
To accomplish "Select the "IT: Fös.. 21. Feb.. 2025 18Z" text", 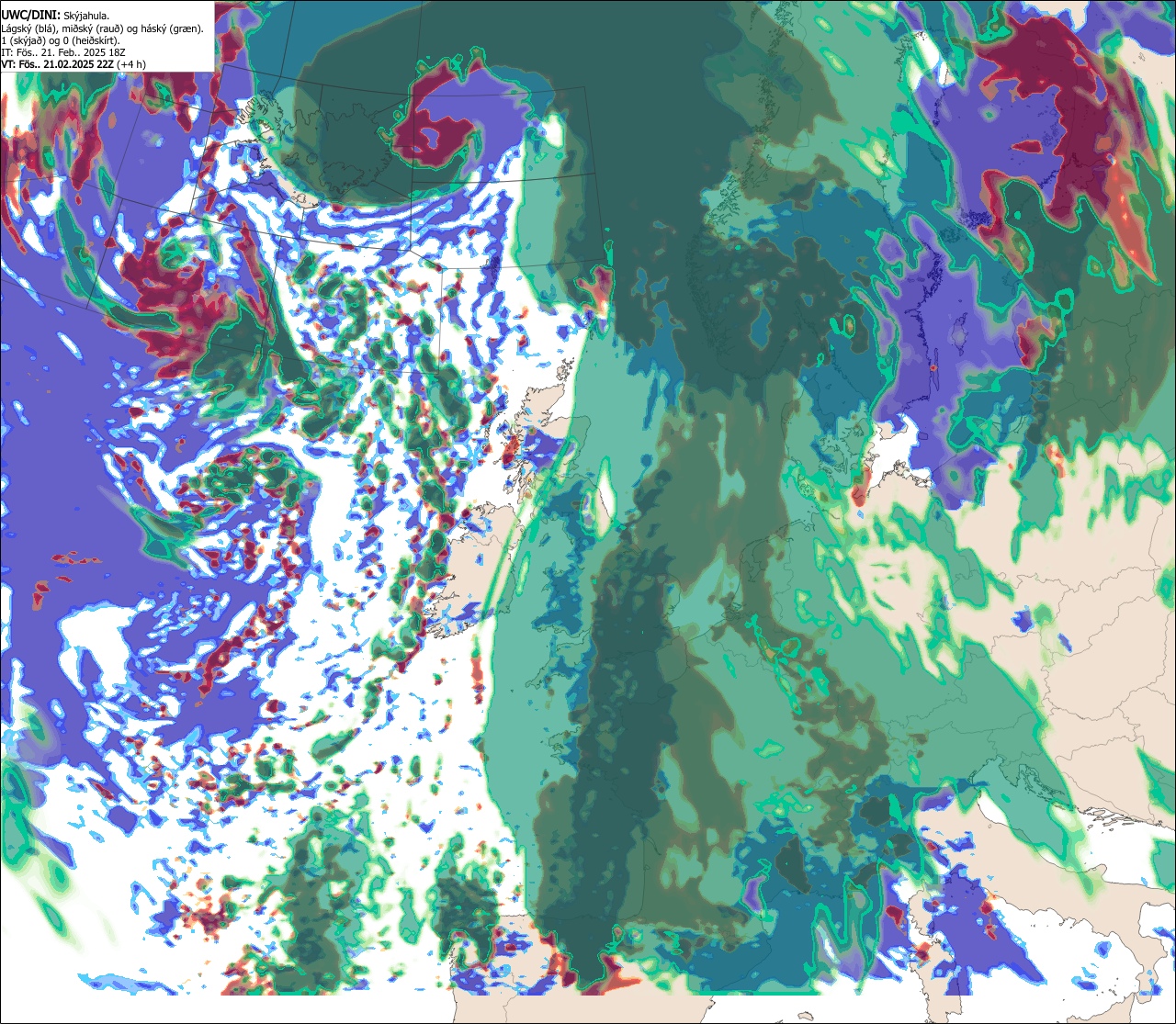I will (x=63, y=52).
